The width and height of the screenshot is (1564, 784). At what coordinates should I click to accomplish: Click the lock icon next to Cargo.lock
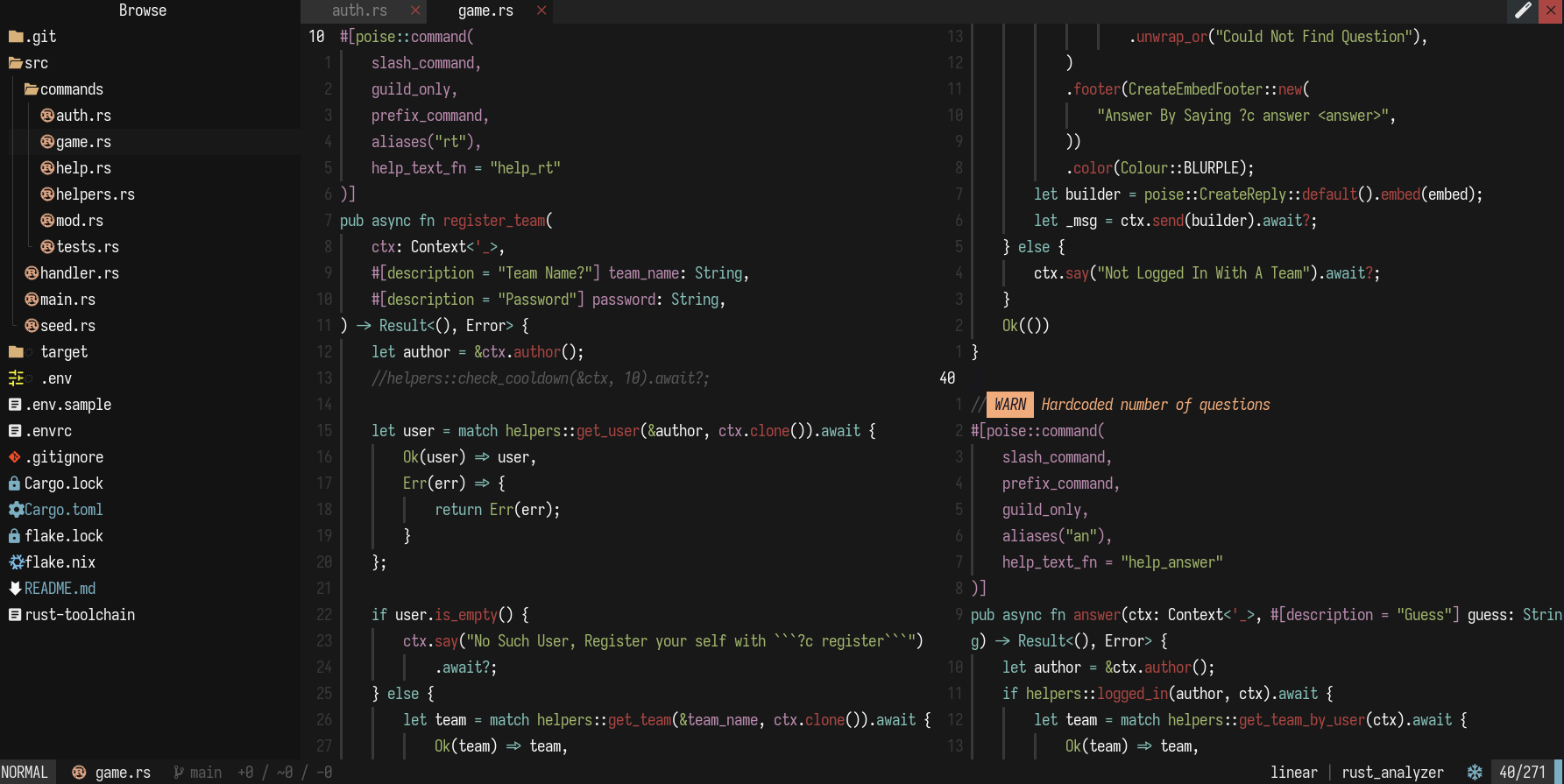tap(15, 484)
